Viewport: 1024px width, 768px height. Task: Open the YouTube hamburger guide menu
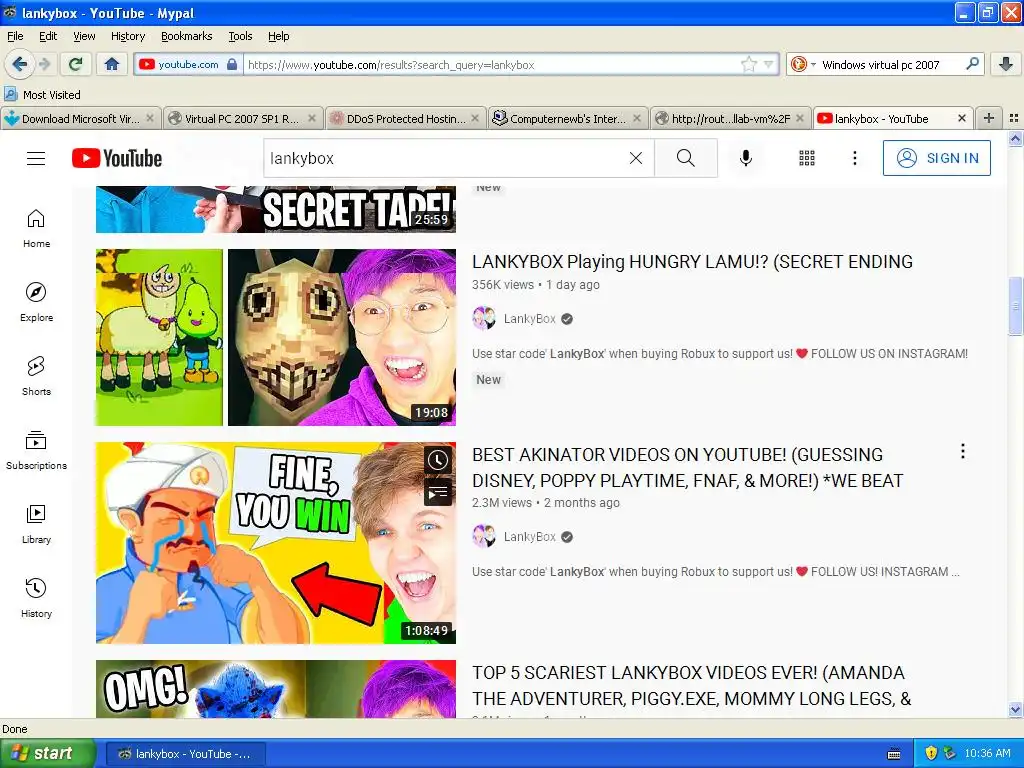click(36, 158)
